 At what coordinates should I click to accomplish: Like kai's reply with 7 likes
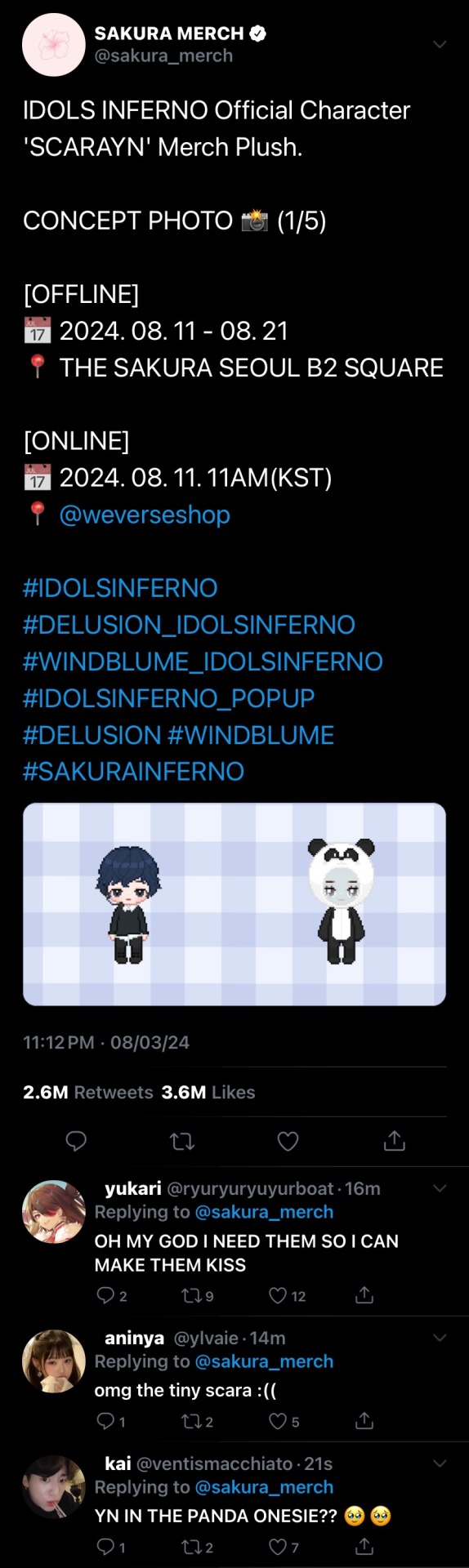(x=284, y=1546)
